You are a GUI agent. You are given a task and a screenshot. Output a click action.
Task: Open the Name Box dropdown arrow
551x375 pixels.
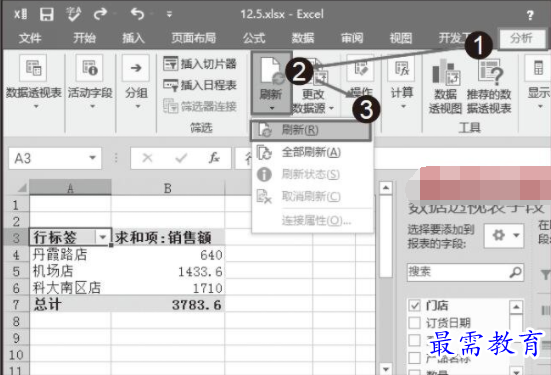pos(92,158)
